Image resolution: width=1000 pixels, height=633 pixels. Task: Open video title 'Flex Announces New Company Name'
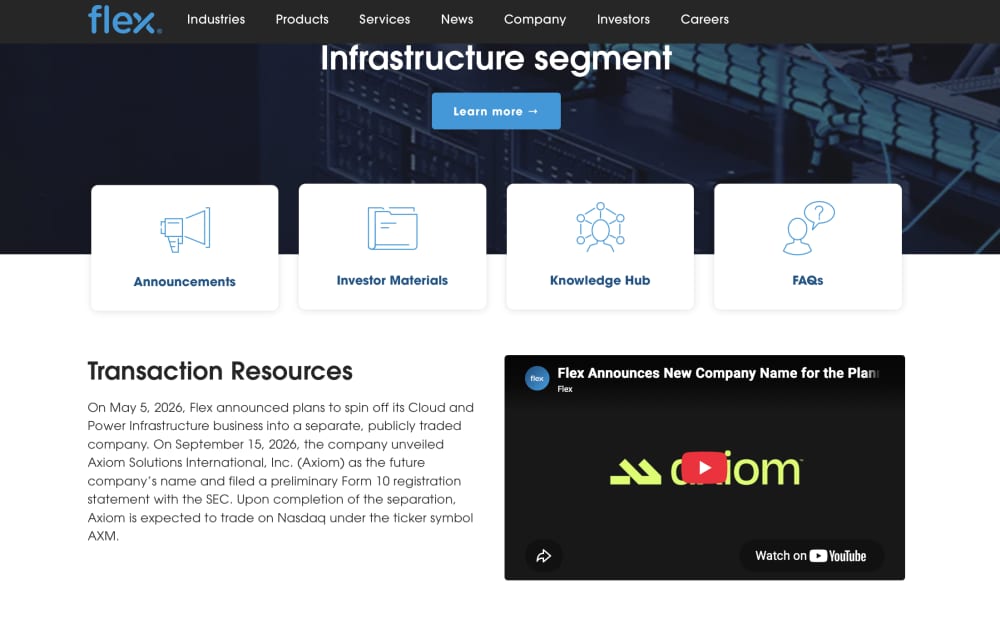coord(718,373)
